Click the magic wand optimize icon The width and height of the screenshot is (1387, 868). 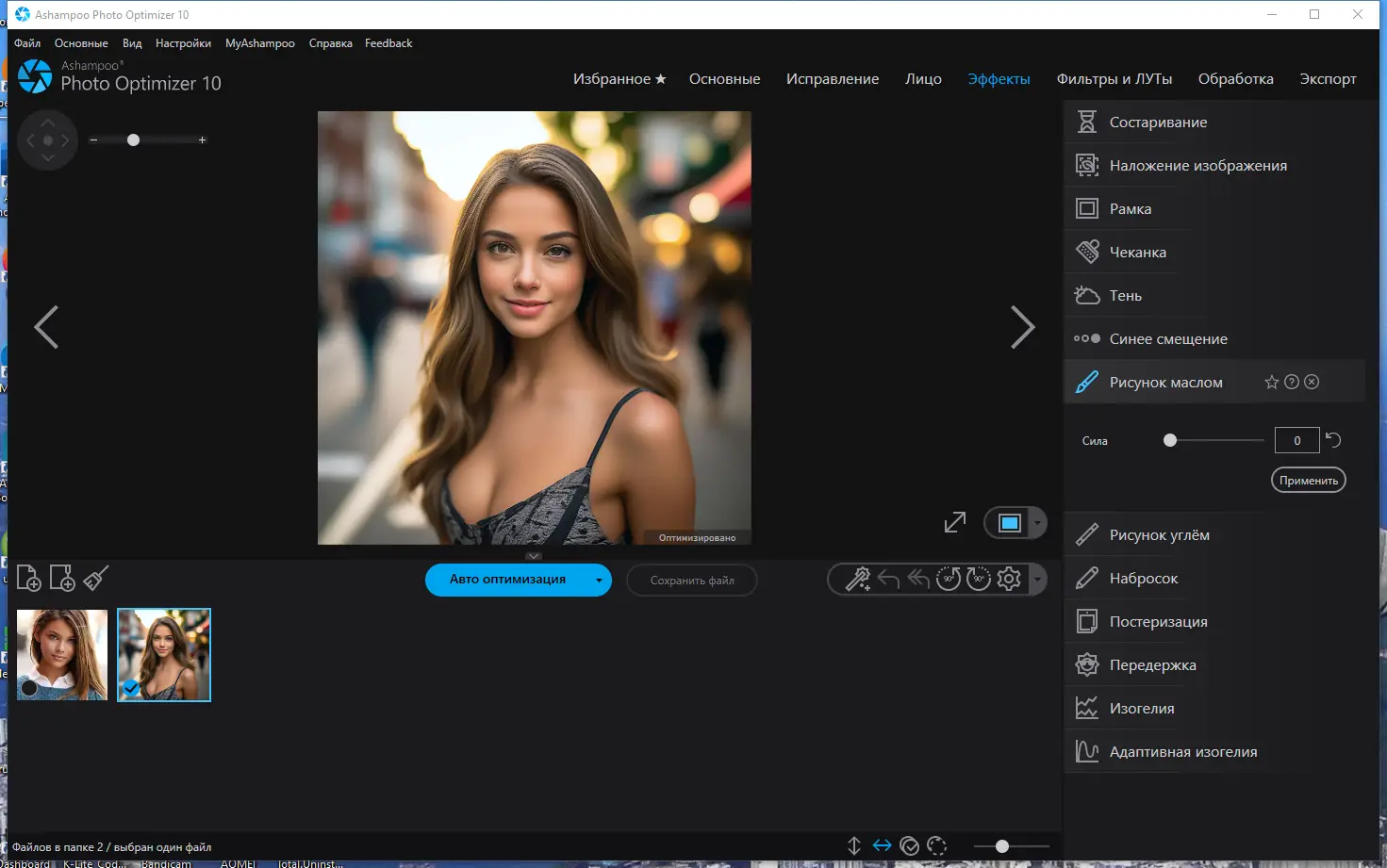(857, 579)
